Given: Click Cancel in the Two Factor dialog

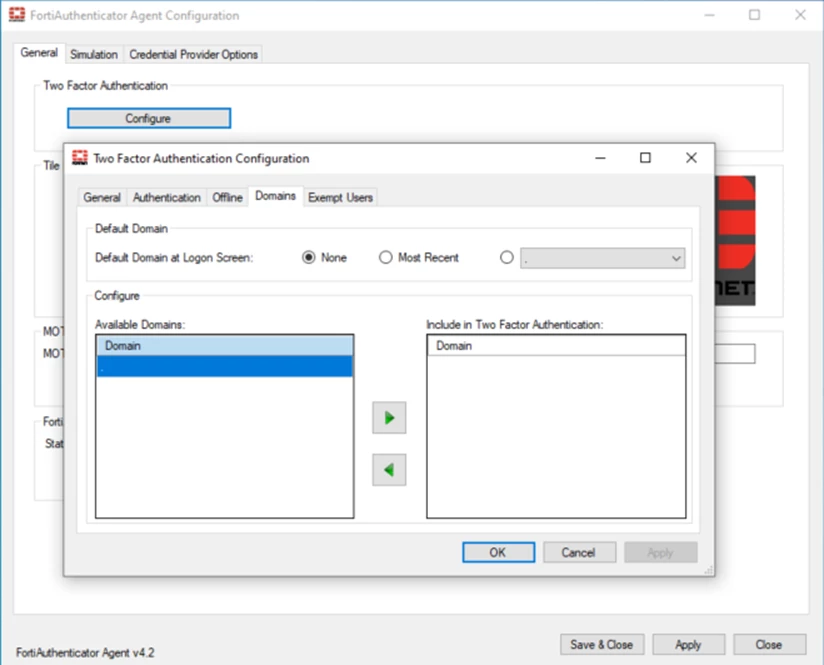Looking at the screenshot, I should [x=579, y=553].
